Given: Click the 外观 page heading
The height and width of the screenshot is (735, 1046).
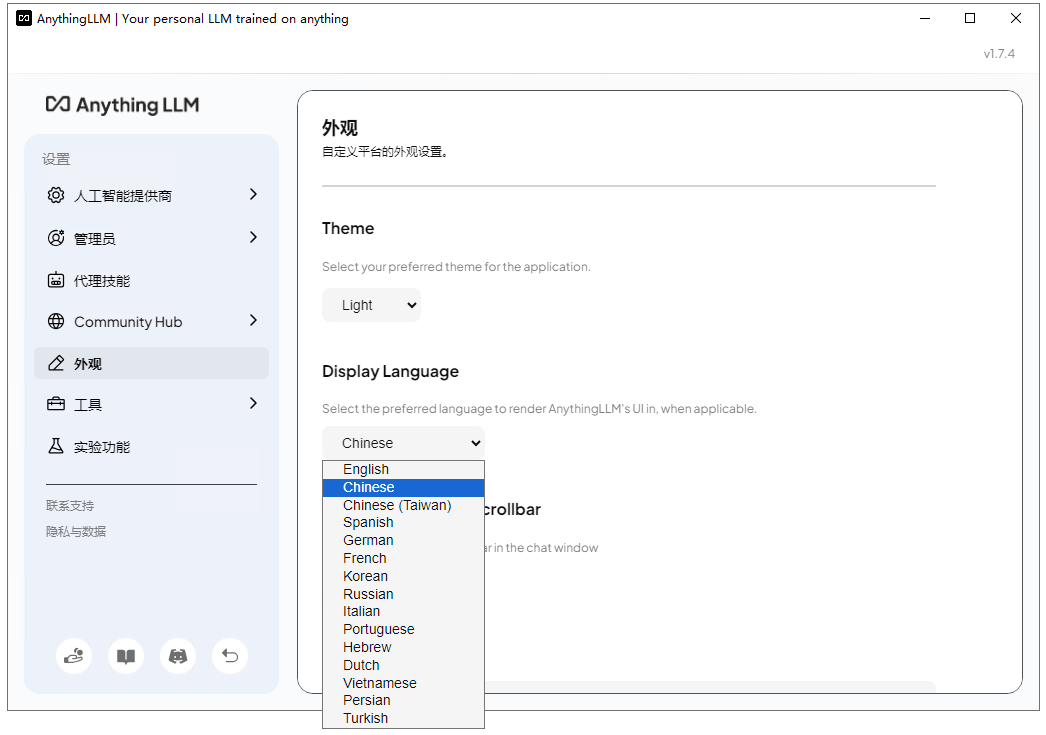Looking at the screenshot, I should point(340,127).
